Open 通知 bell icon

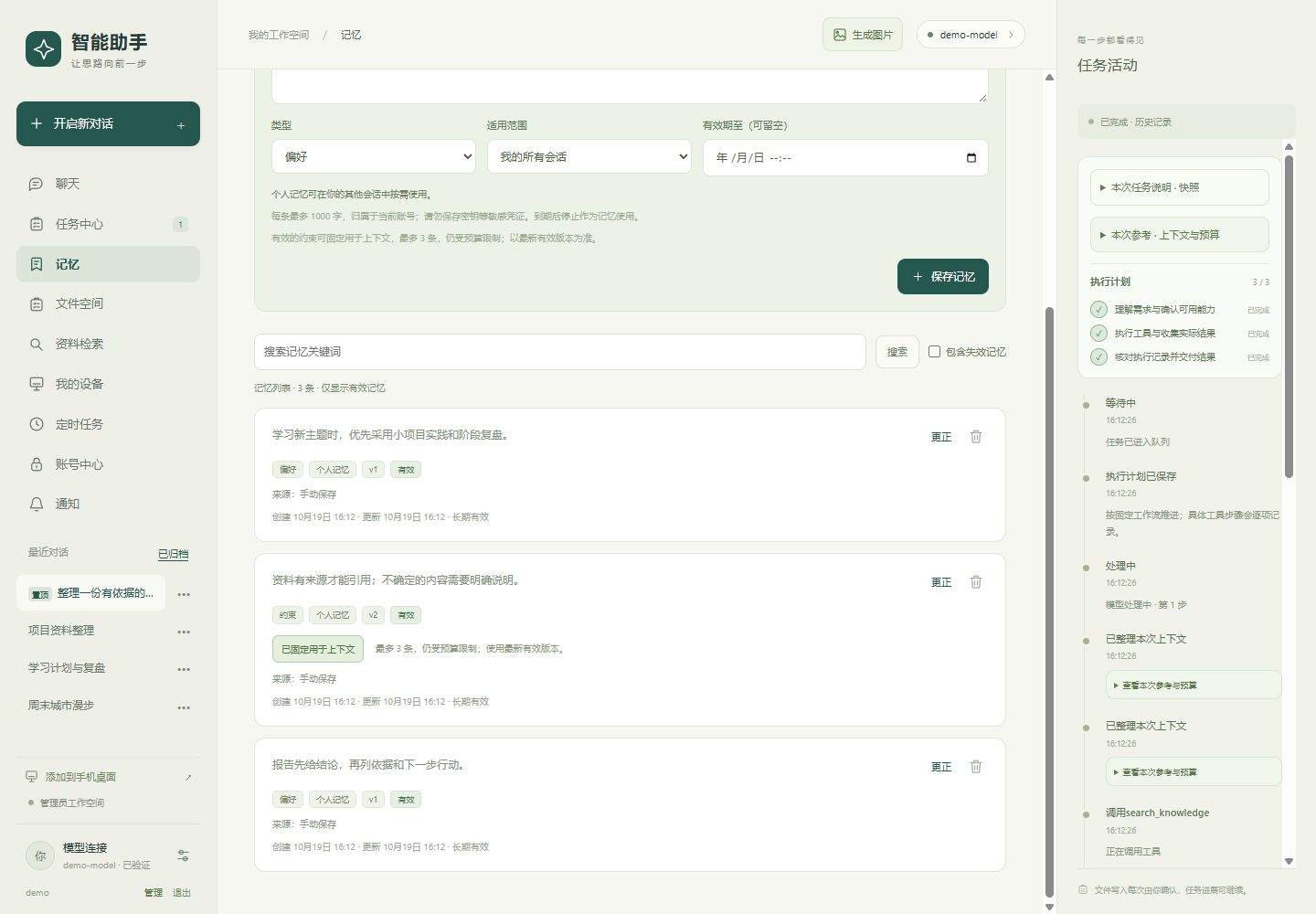(x=37, y=504)
